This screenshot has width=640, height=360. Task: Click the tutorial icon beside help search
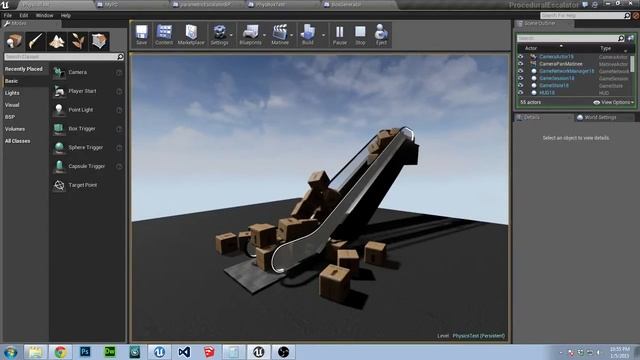click(x=636, y=16)
